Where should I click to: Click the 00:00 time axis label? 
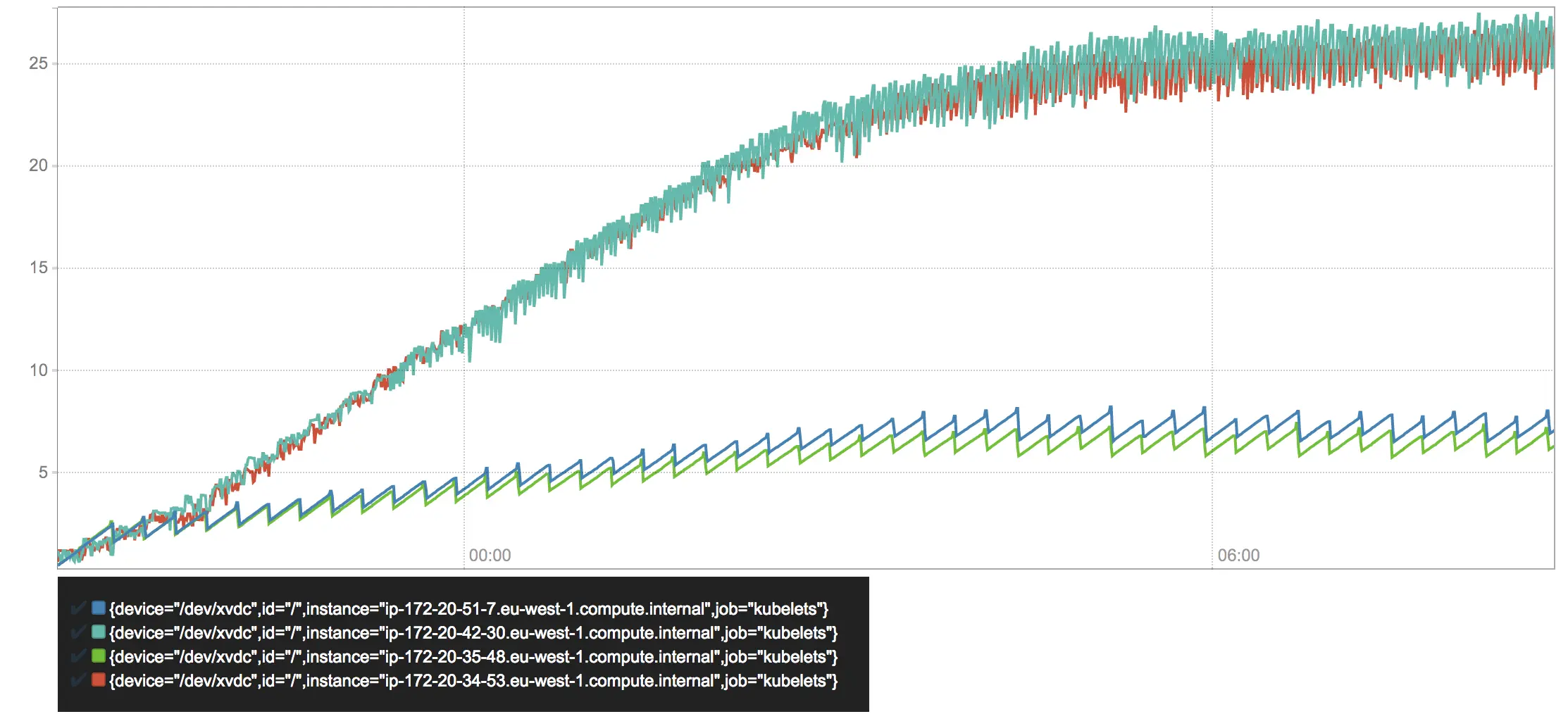pos(490,555)
